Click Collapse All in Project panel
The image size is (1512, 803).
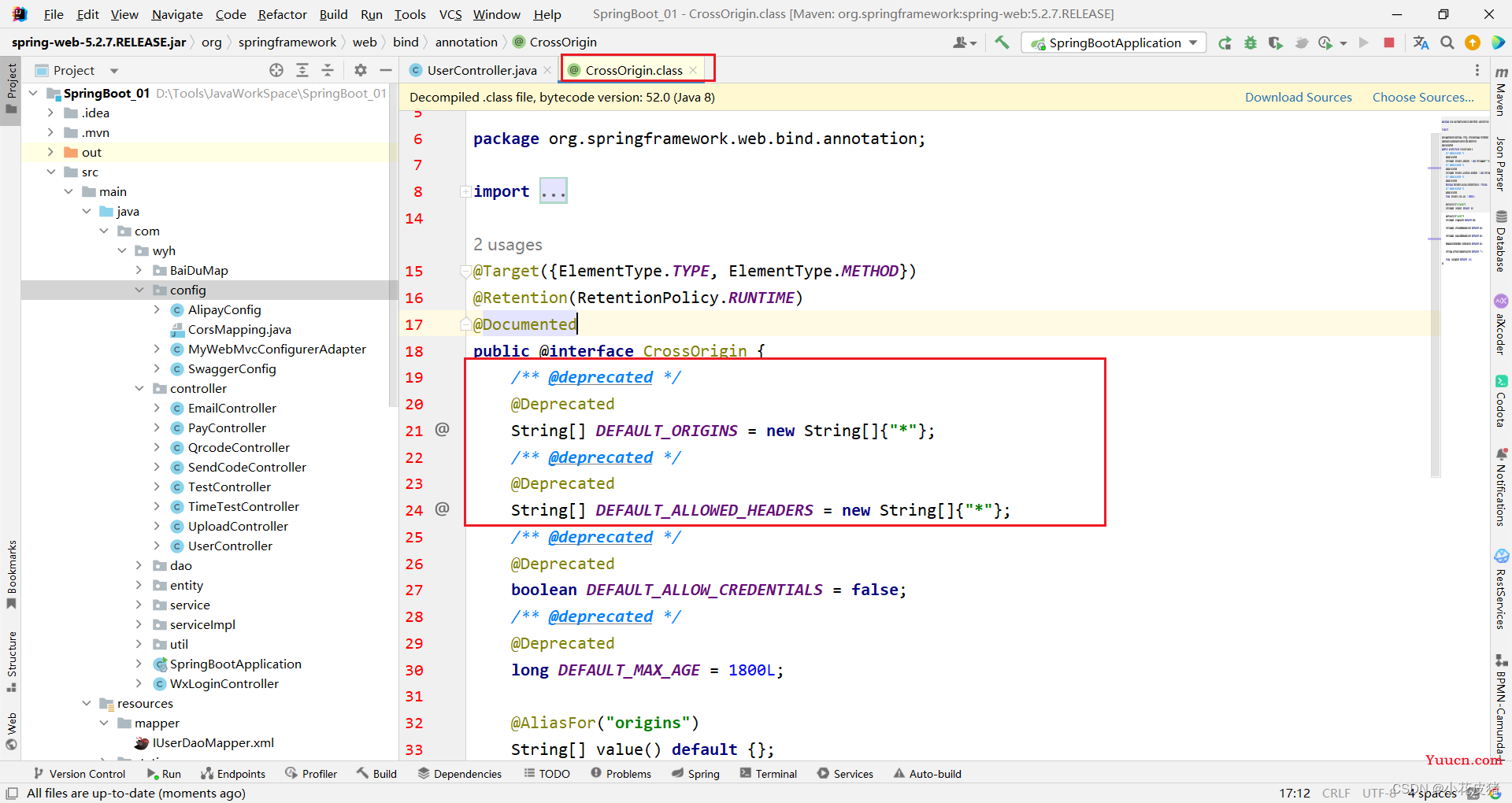[x=328, y=70]
